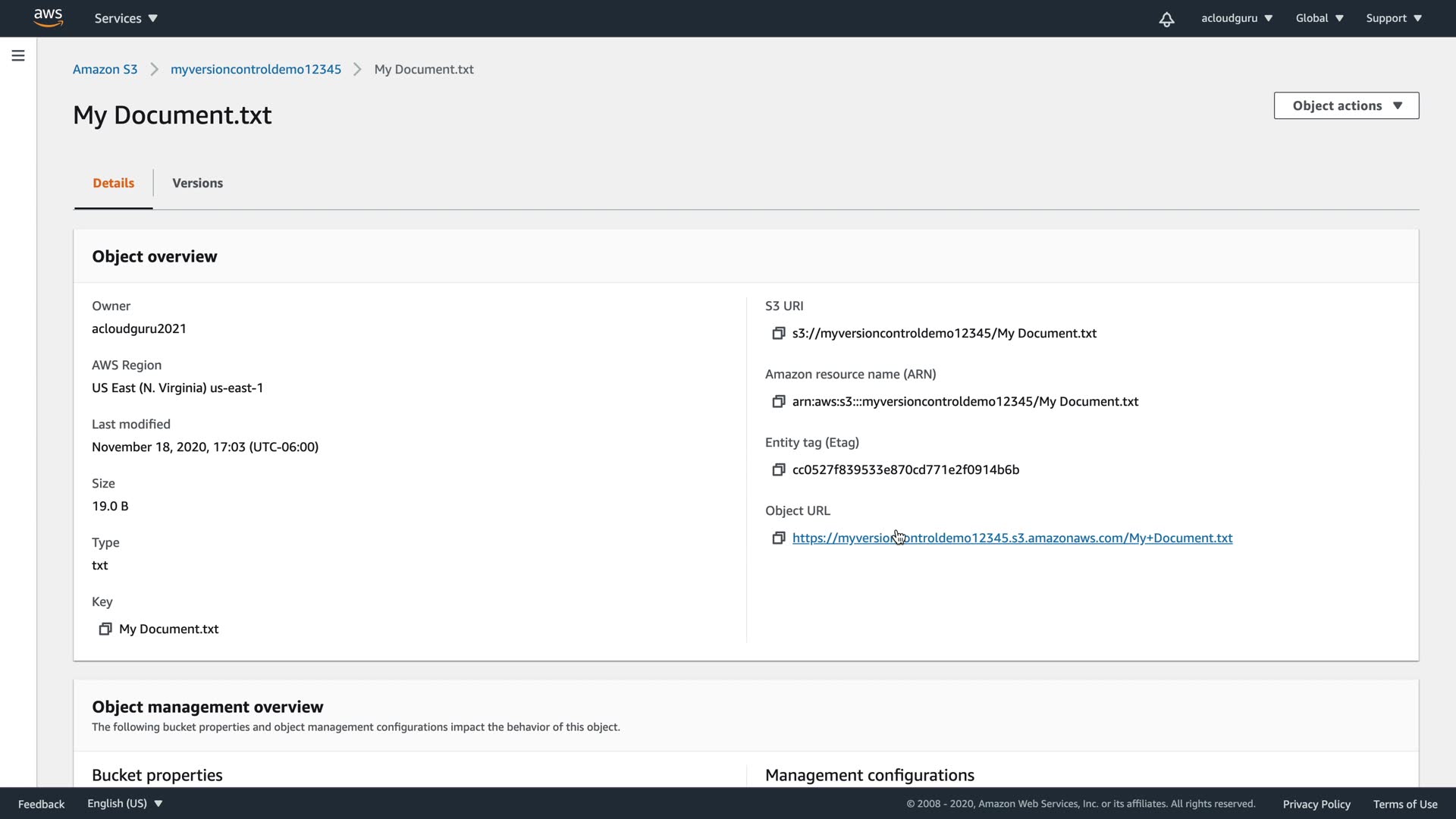1456x819 pixels.
Task: Expand the Services dropdown menu
Action: 126,18
